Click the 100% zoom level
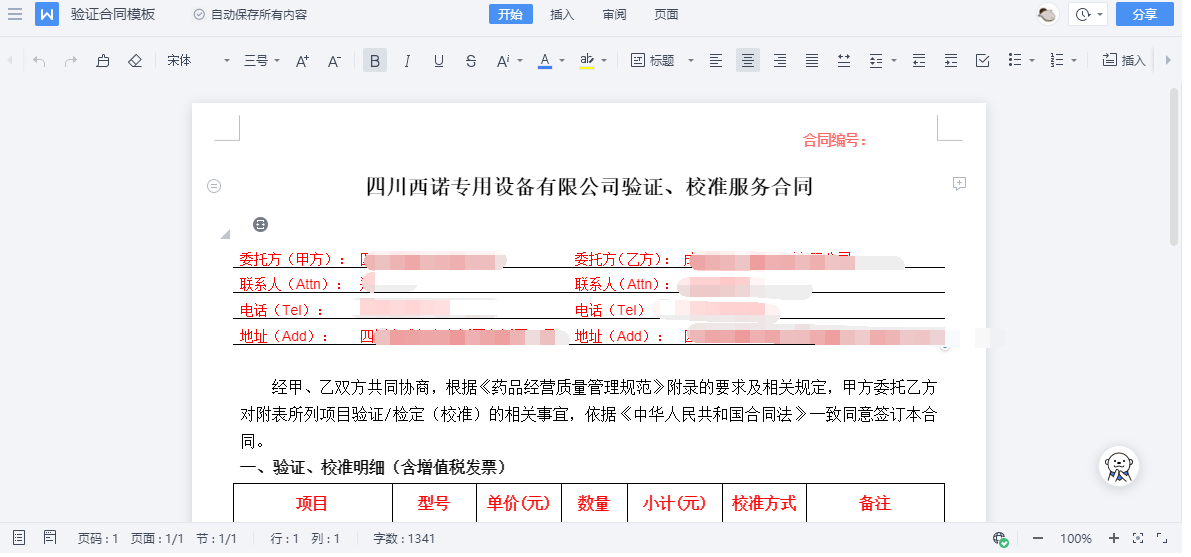The width and height of the screenshot is (1191, 557). point(1076,539)
